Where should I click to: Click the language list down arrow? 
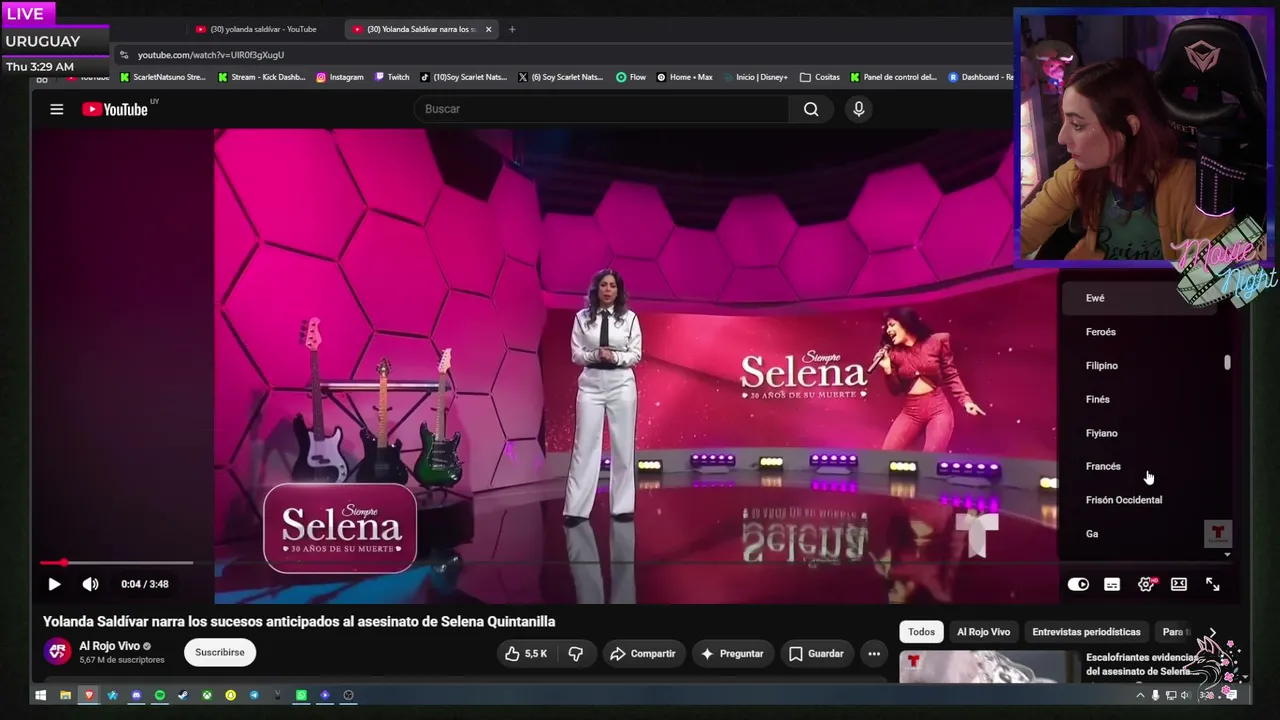pyautogui.click(x=1227, y=554)
